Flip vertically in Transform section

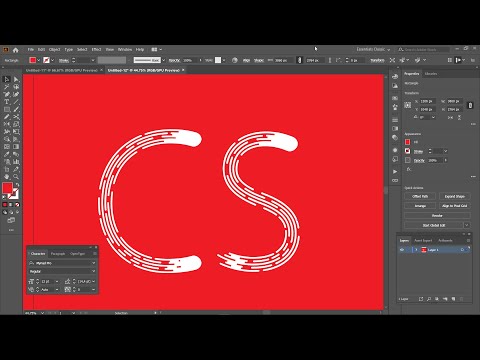click(459, 117)
